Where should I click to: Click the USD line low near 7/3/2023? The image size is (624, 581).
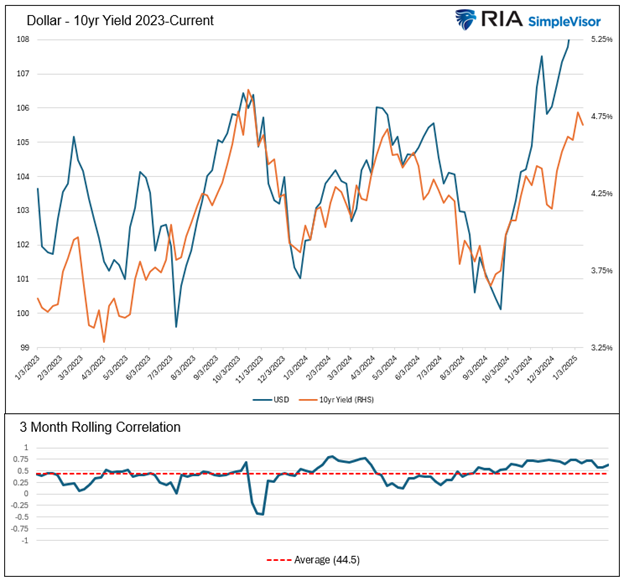pos(176,327)
